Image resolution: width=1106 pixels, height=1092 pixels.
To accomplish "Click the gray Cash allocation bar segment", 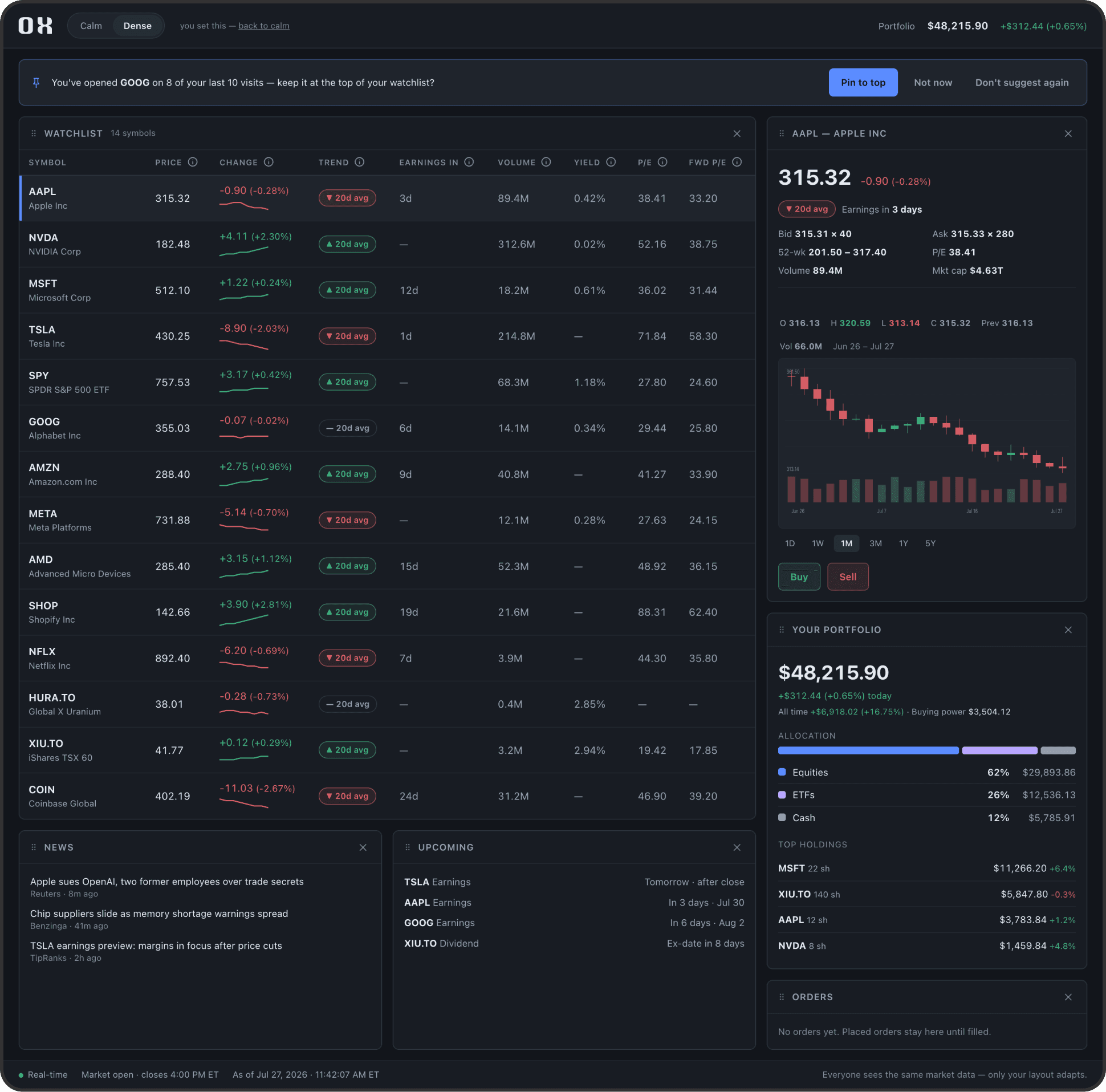I will [1058, 750].
